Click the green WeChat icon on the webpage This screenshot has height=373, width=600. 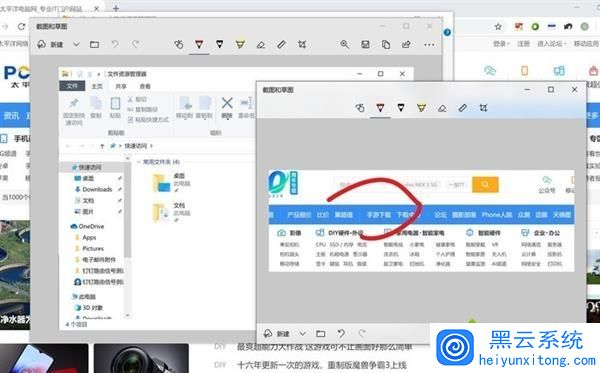point(490,70)
